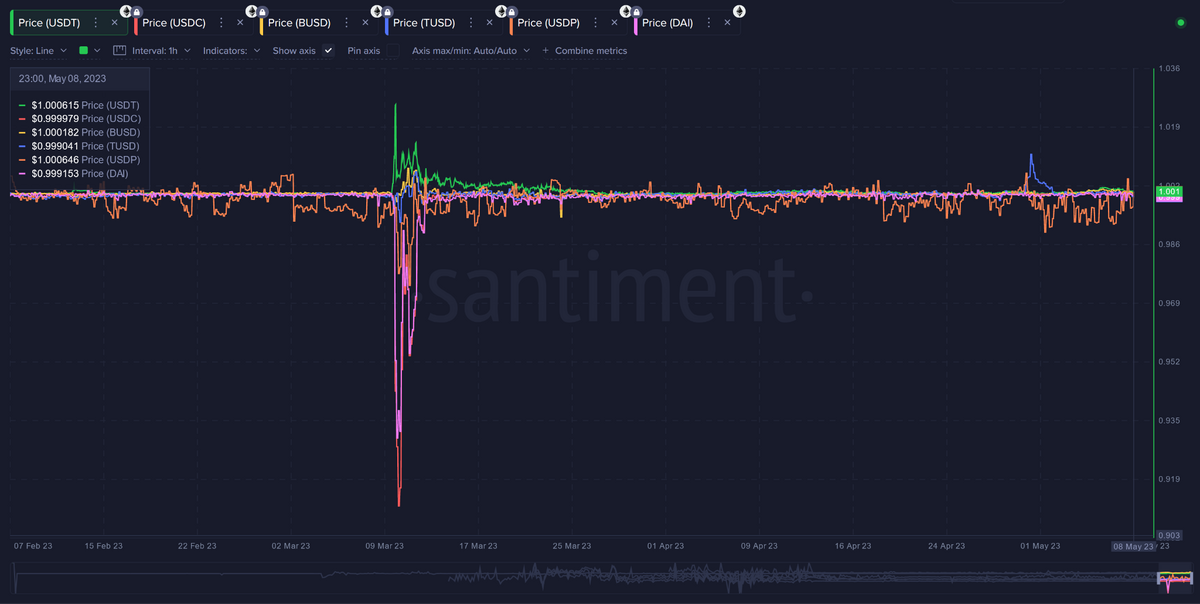The width and height of the screenshot is (1200, 604).
Task: Open Axis max/min Auto/Auto dropdown
Action: 471,50
